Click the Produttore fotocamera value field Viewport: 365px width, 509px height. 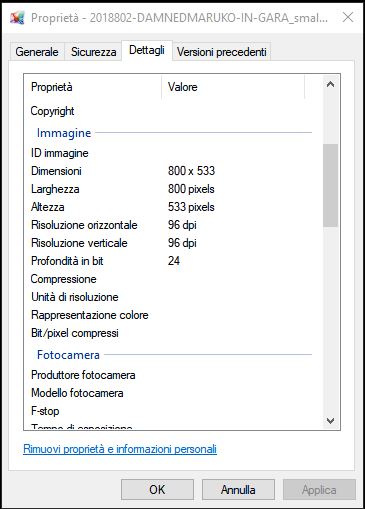click(x=238, y=375)
